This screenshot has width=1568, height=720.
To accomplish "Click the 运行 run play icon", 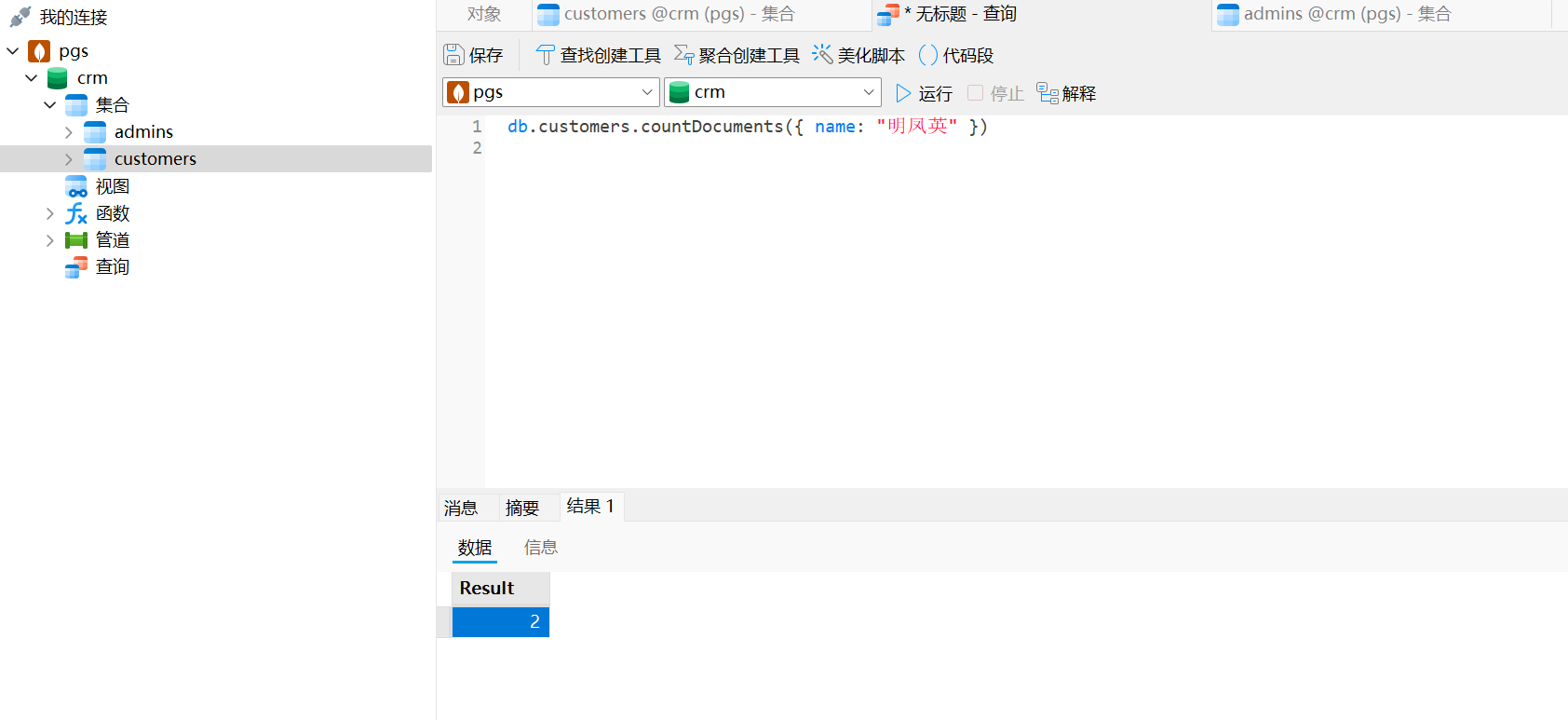I will pyautogui.click(x=903, y=93).
